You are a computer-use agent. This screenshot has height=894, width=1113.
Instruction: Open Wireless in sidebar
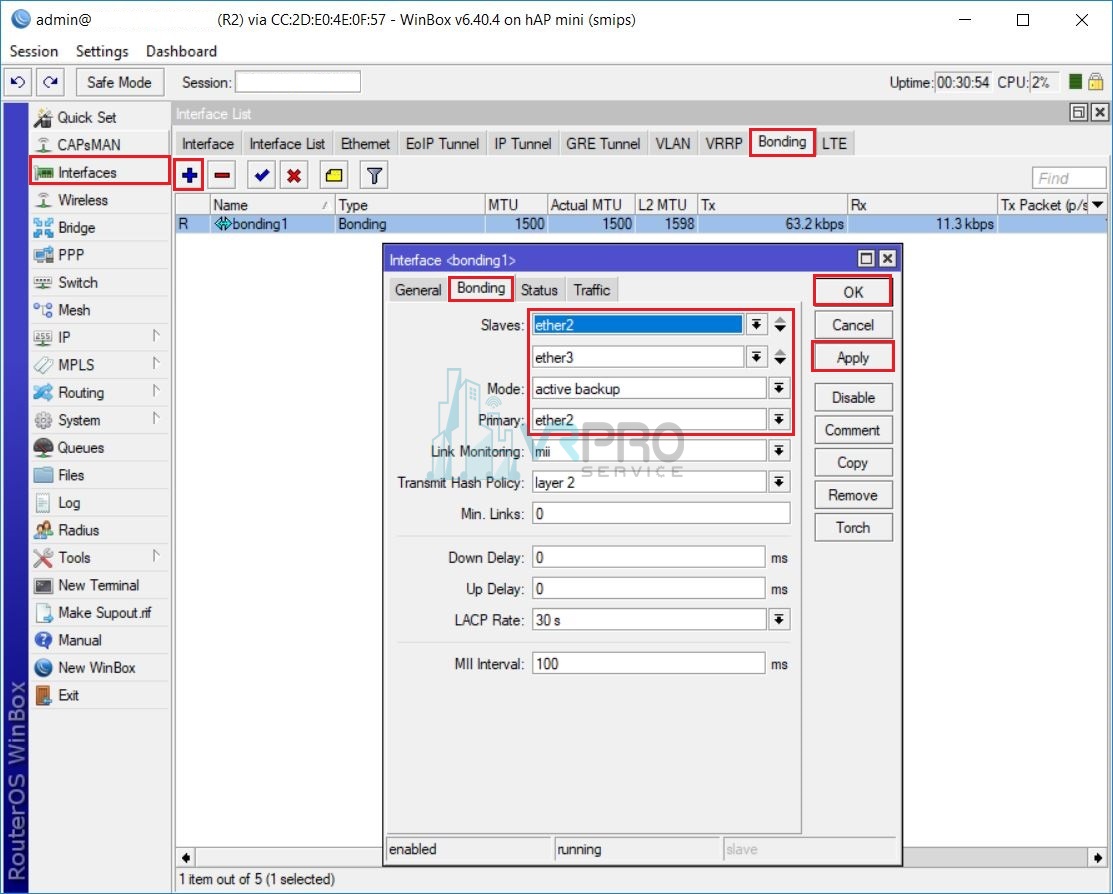pos(99,200)
